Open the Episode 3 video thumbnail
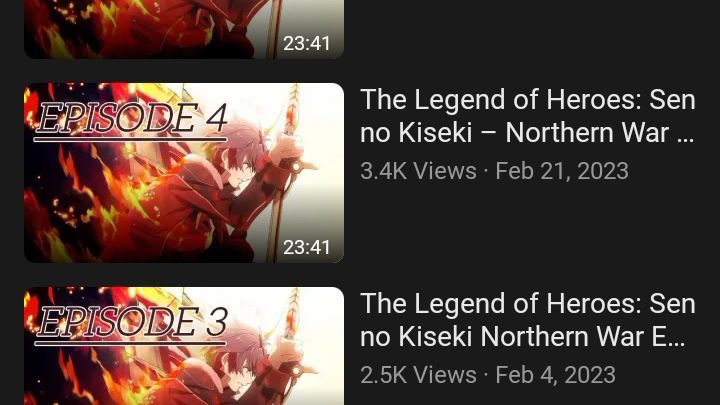 (x=184, y=346)
